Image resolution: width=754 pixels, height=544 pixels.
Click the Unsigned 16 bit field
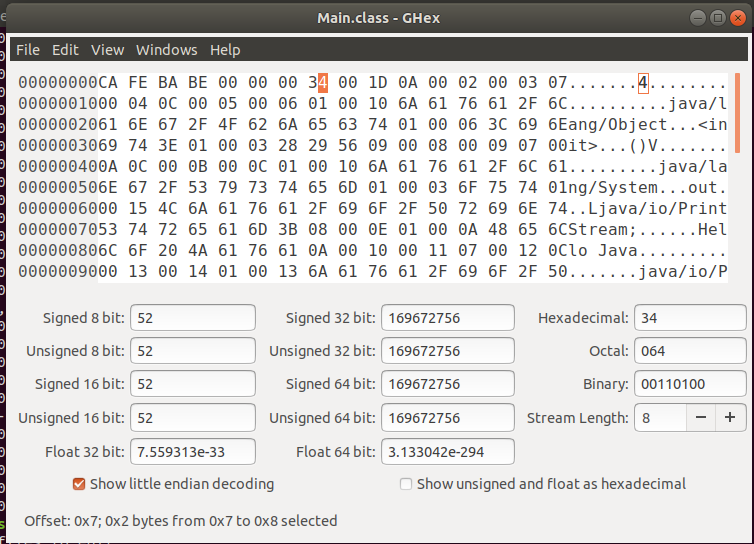coord(193,417)
